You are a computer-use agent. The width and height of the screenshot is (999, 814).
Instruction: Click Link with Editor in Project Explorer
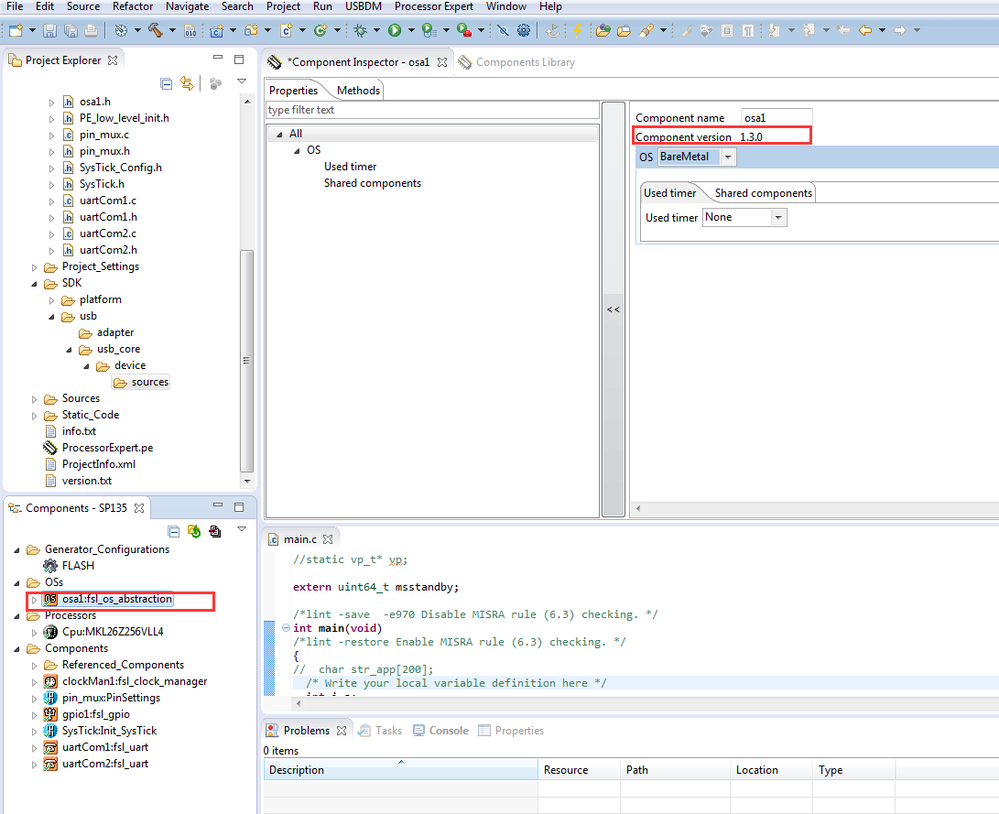(x=186, y=84)
